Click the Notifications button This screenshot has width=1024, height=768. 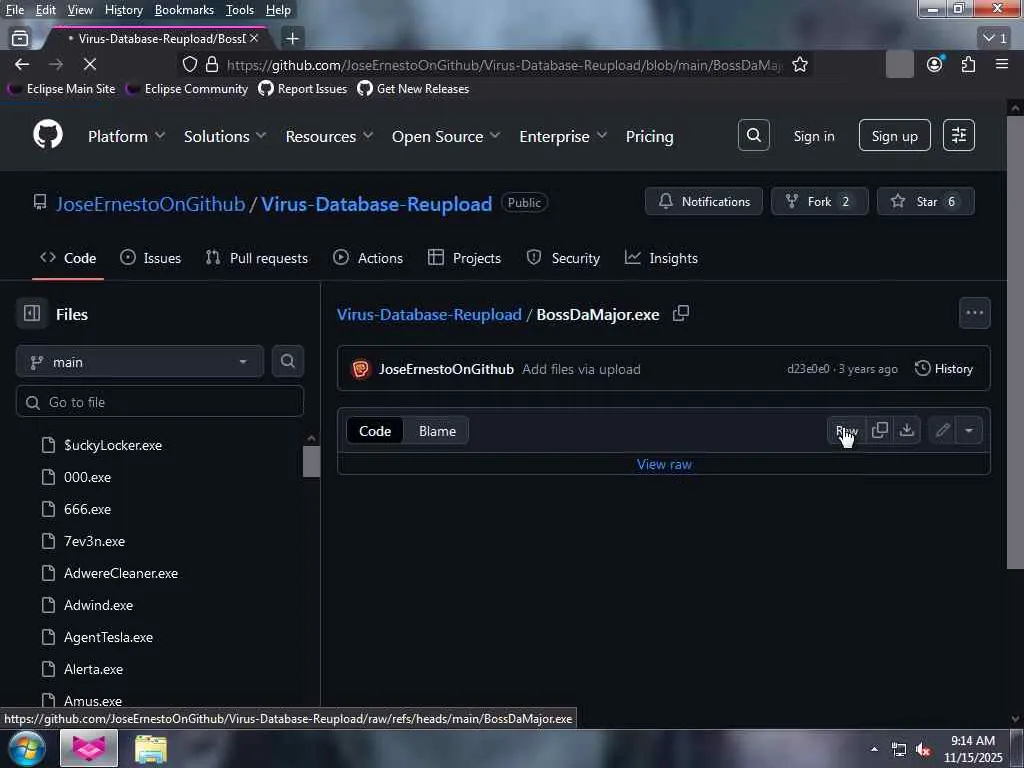pyautogui.click(x=703, y=201)
